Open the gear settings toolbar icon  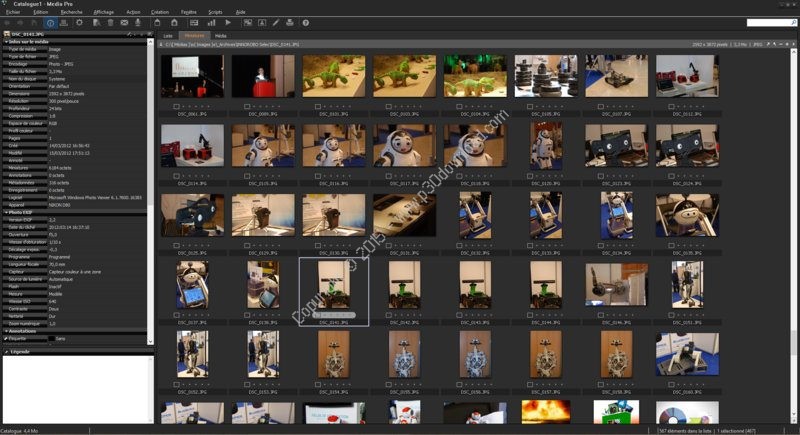point(79,23)
